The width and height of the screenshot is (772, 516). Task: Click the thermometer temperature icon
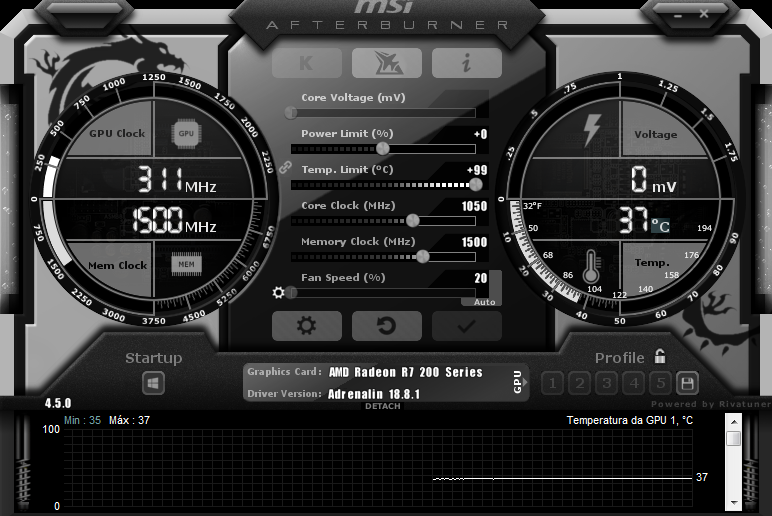tap(591, 267)
